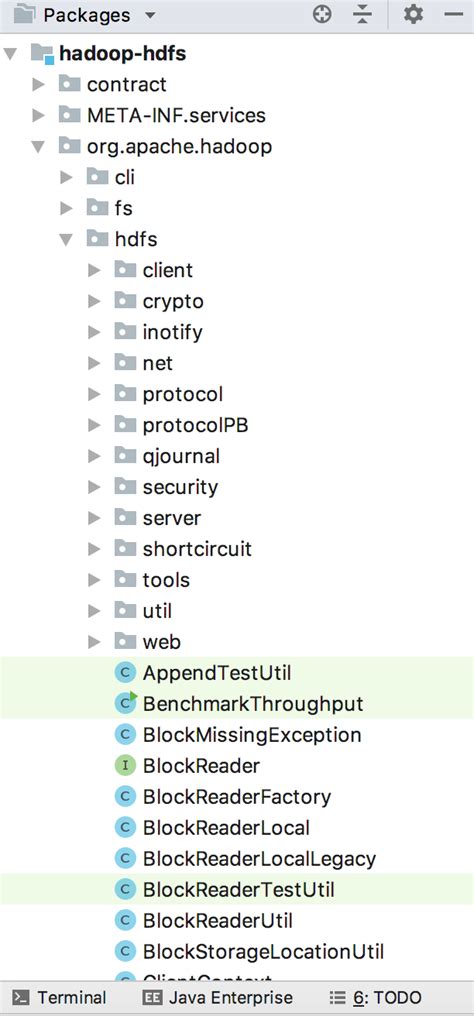
Task: Expand the protocolPB package arrow
Action: [x=95, y=425]
